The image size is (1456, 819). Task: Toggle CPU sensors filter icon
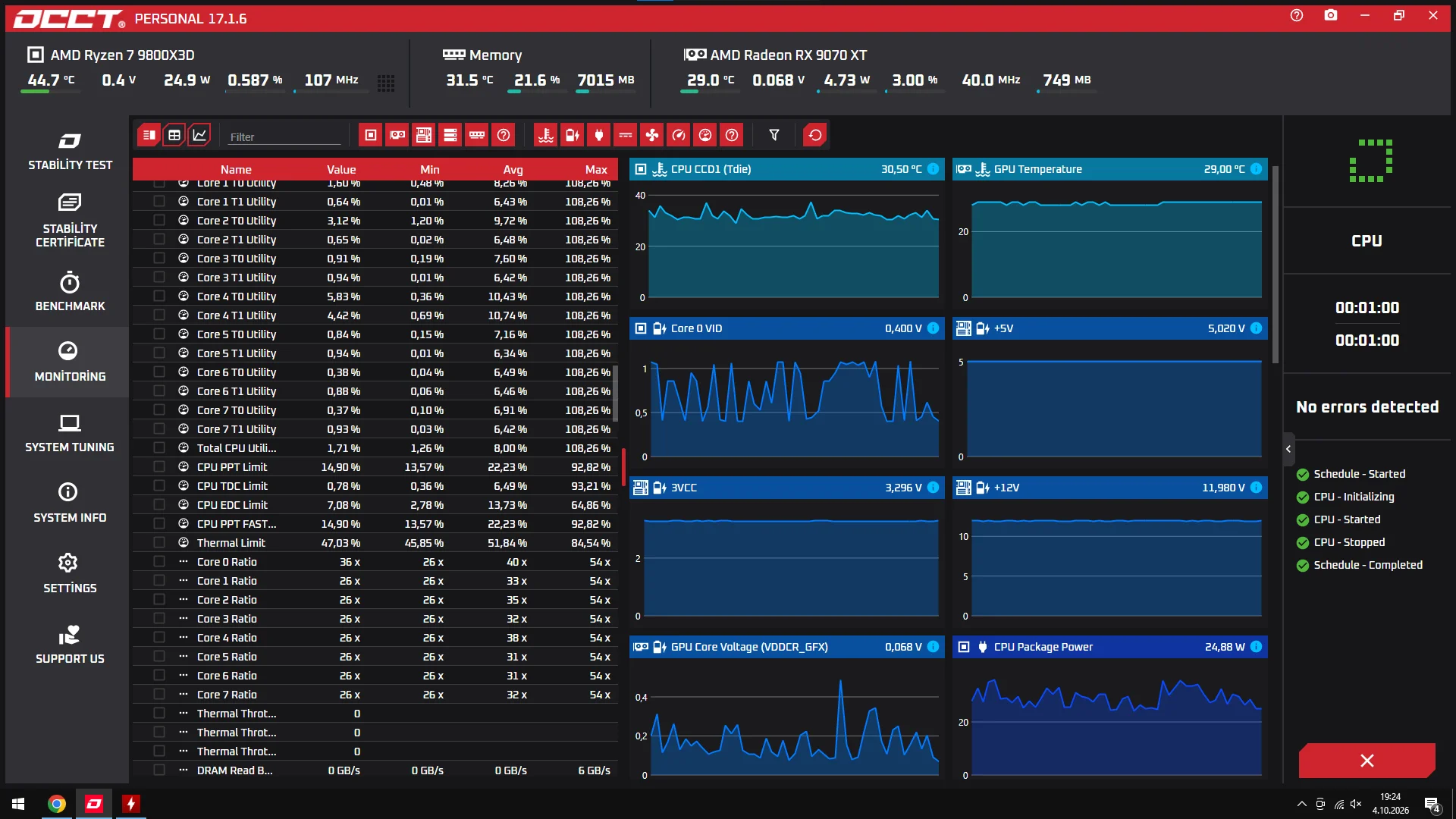(371, 135)
